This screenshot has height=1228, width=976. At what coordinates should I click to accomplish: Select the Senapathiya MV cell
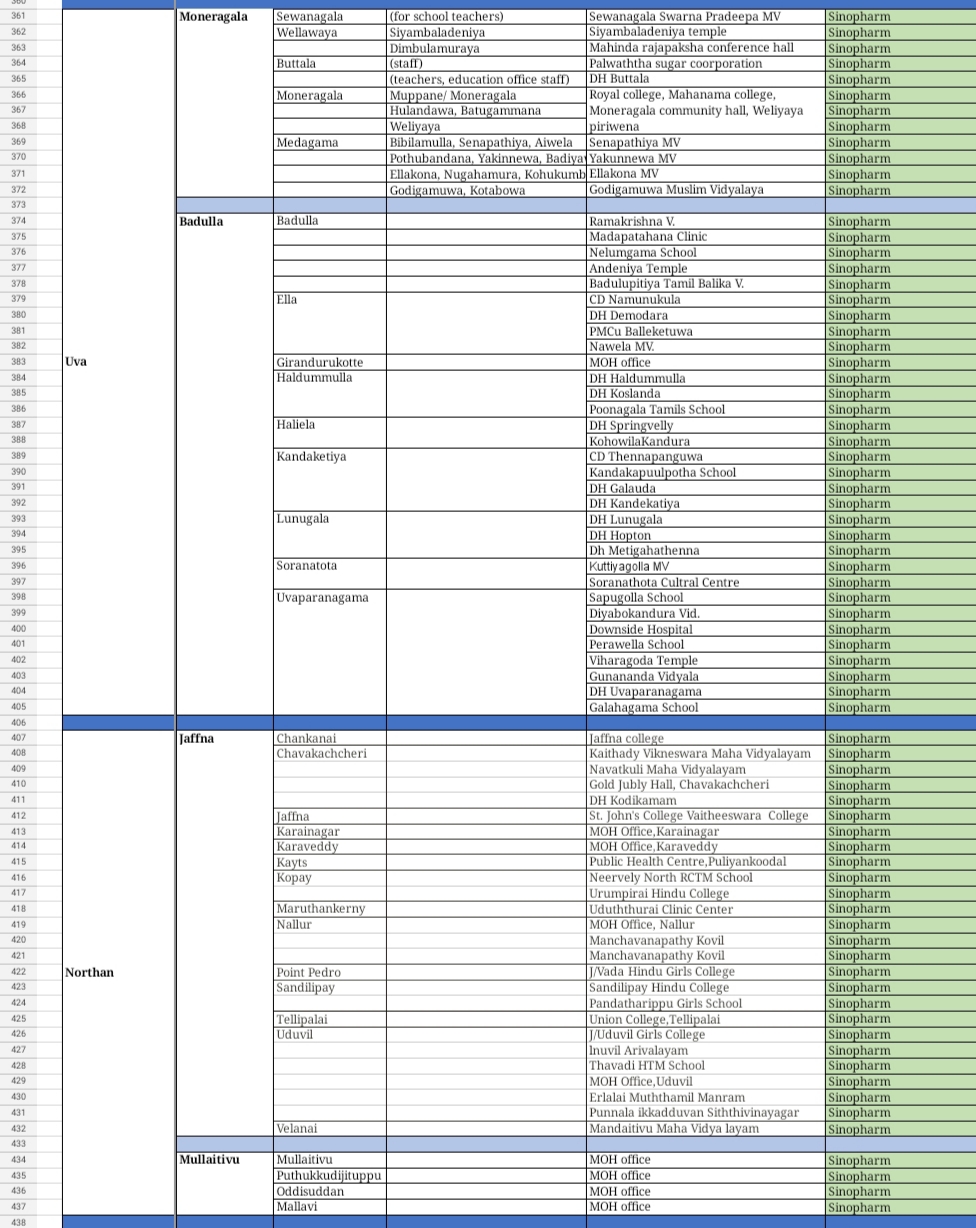coord(706,143)
